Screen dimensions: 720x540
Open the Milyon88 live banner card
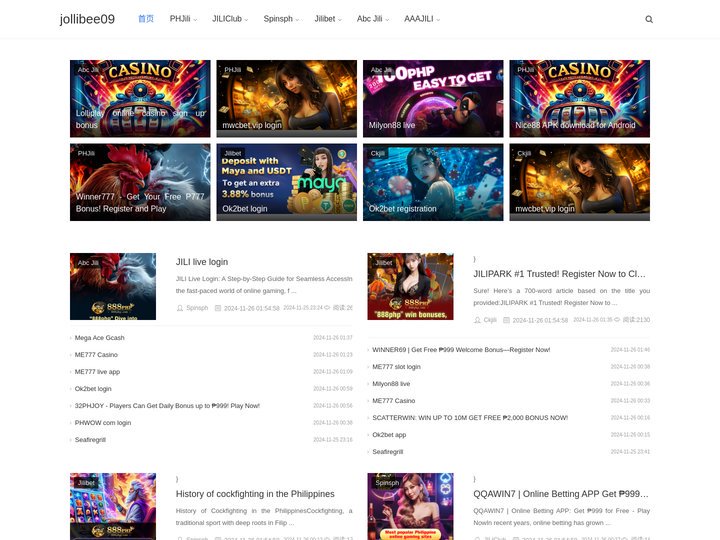click(433, 99)
